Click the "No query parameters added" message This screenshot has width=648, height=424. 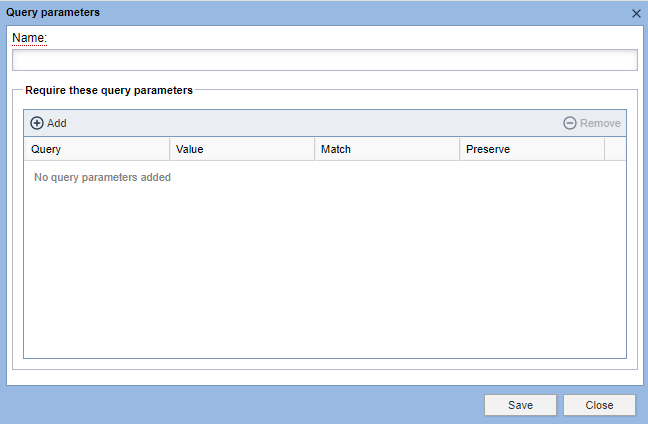[x=102, y=177]
